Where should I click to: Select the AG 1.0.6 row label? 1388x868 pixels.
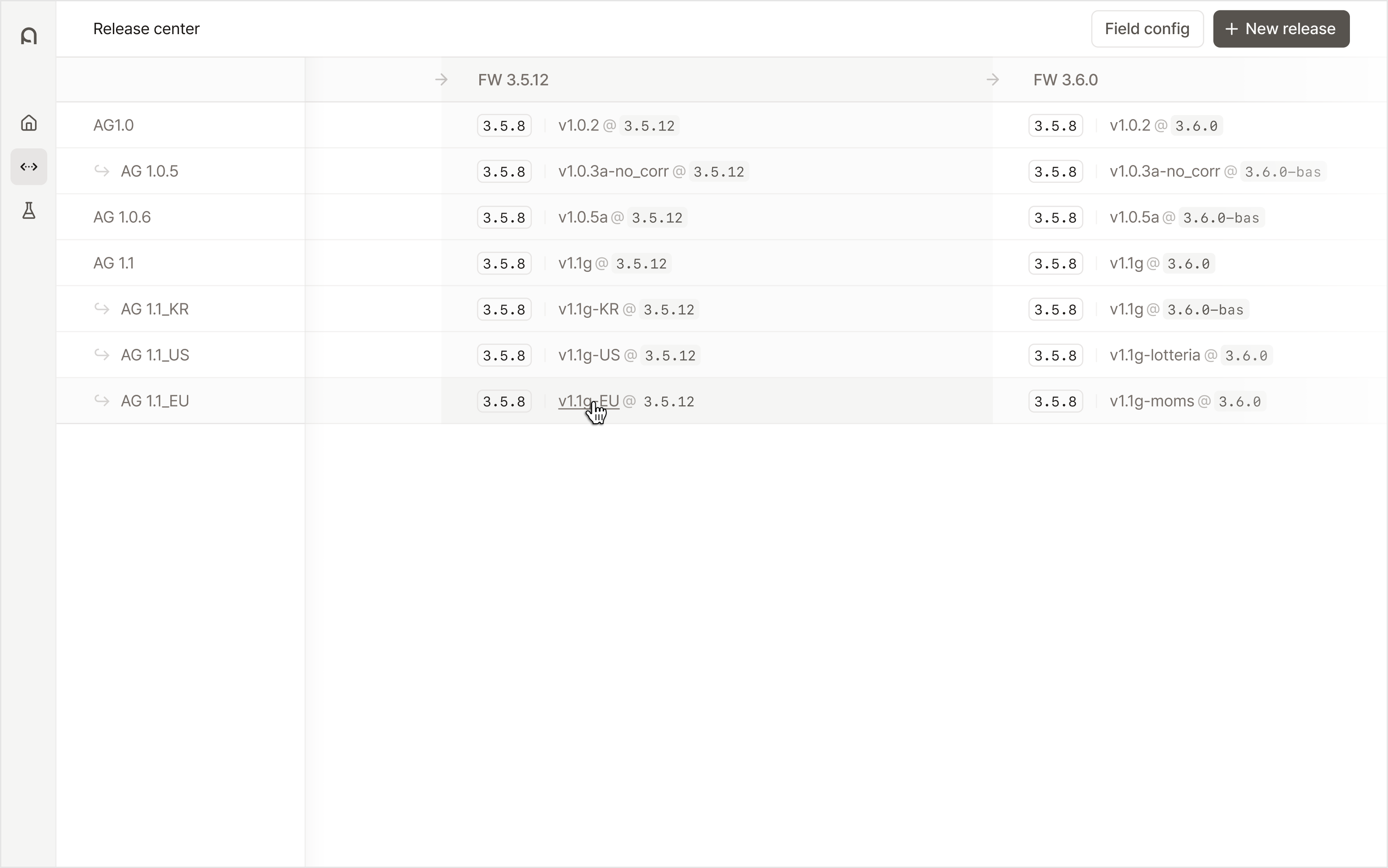point(122,217)
